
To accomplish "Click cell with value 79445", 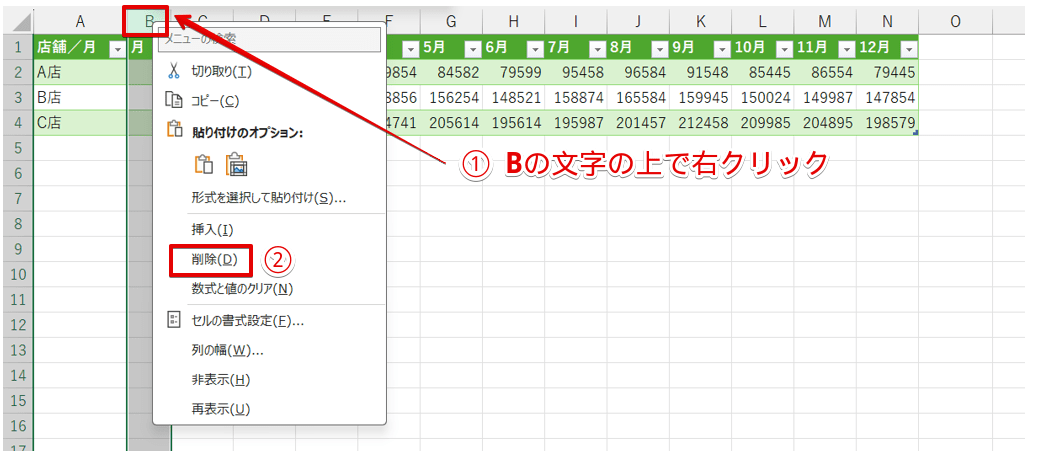I will (x=887, y=72).
